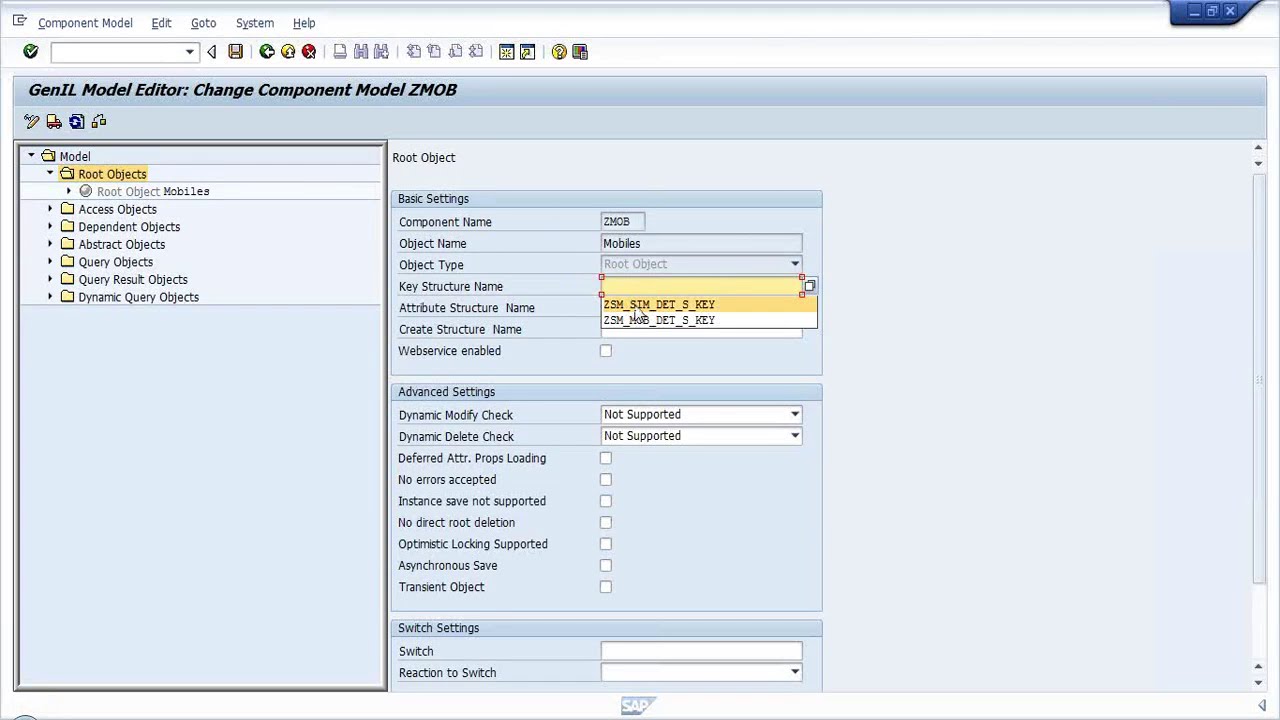The image size is (1280, 720).
Task: Collapse the Model tree node
Action: tap(31, 156)
